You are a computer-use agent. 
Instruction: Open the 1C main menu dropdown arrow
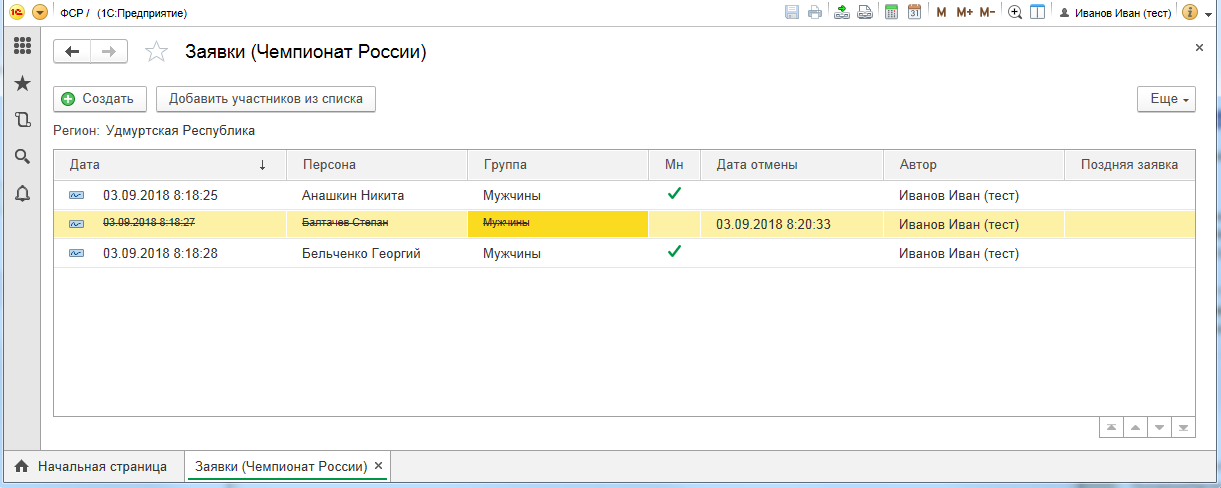tap(40, 13)
